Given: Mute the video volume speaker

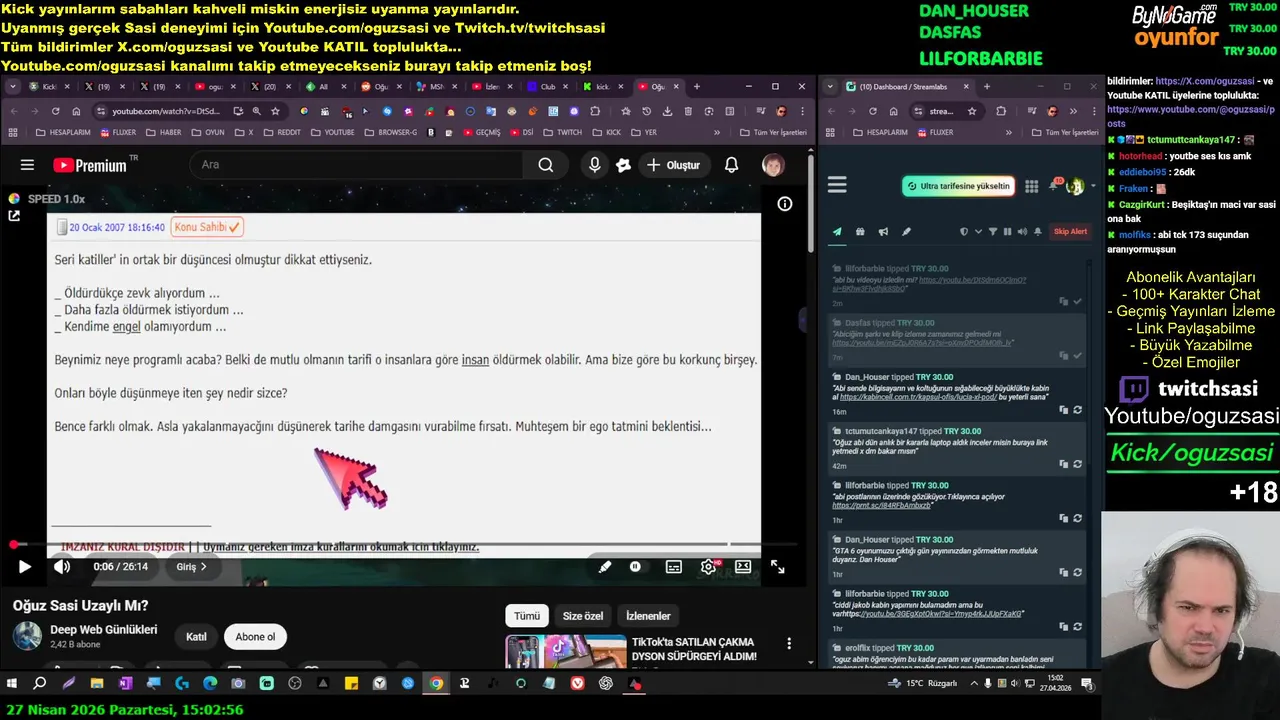Looking at the screenshot, I should pyautogui.click(x=62, y=567).
